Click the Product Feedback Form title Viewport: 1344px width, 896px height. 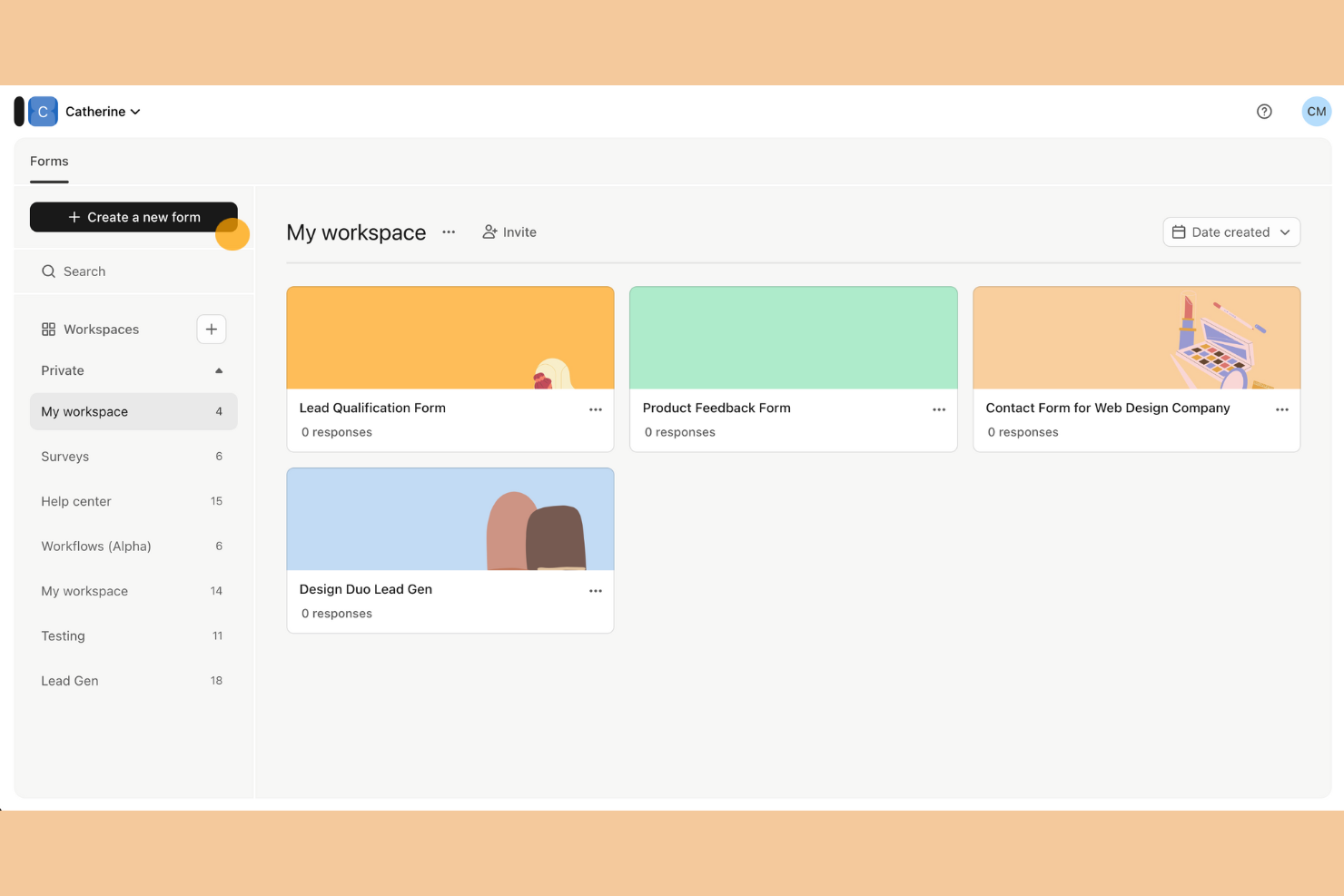716,409
